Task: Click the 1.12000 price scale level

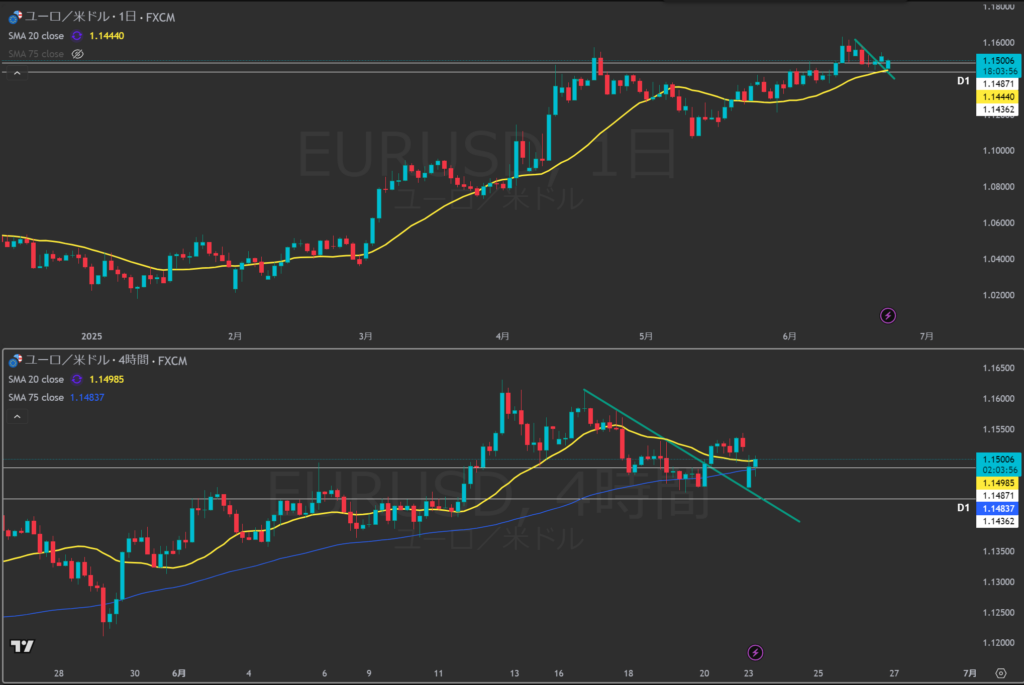Action: tap(999, 643)
